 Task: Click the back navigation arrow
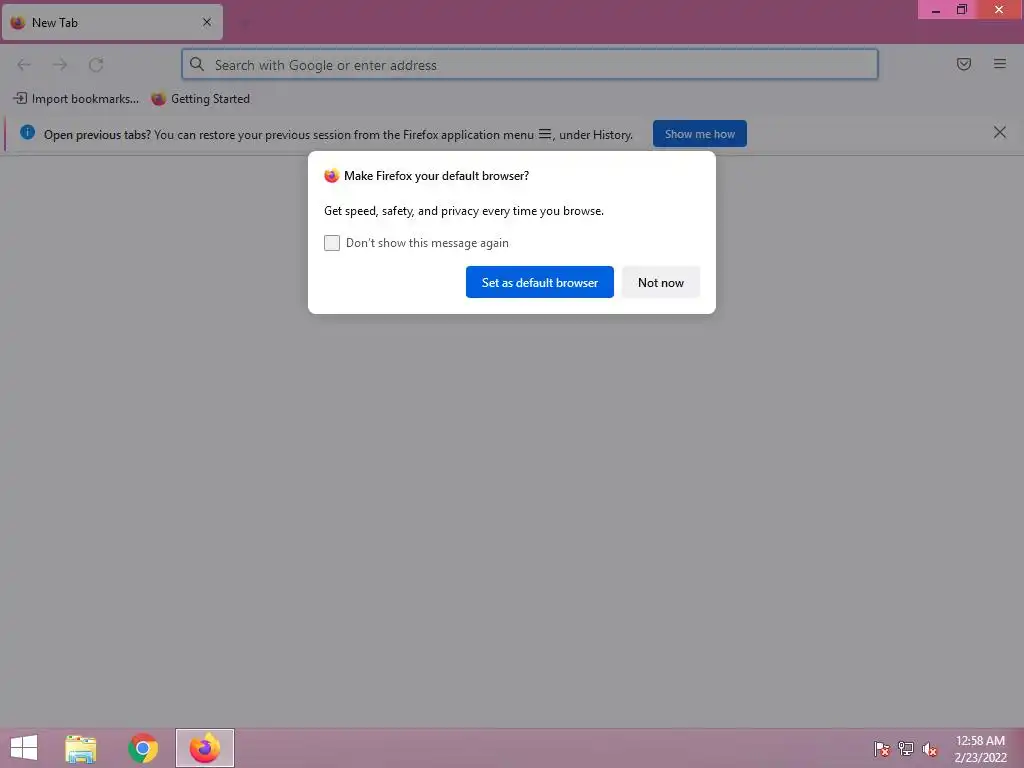click(x=24, y=65)
